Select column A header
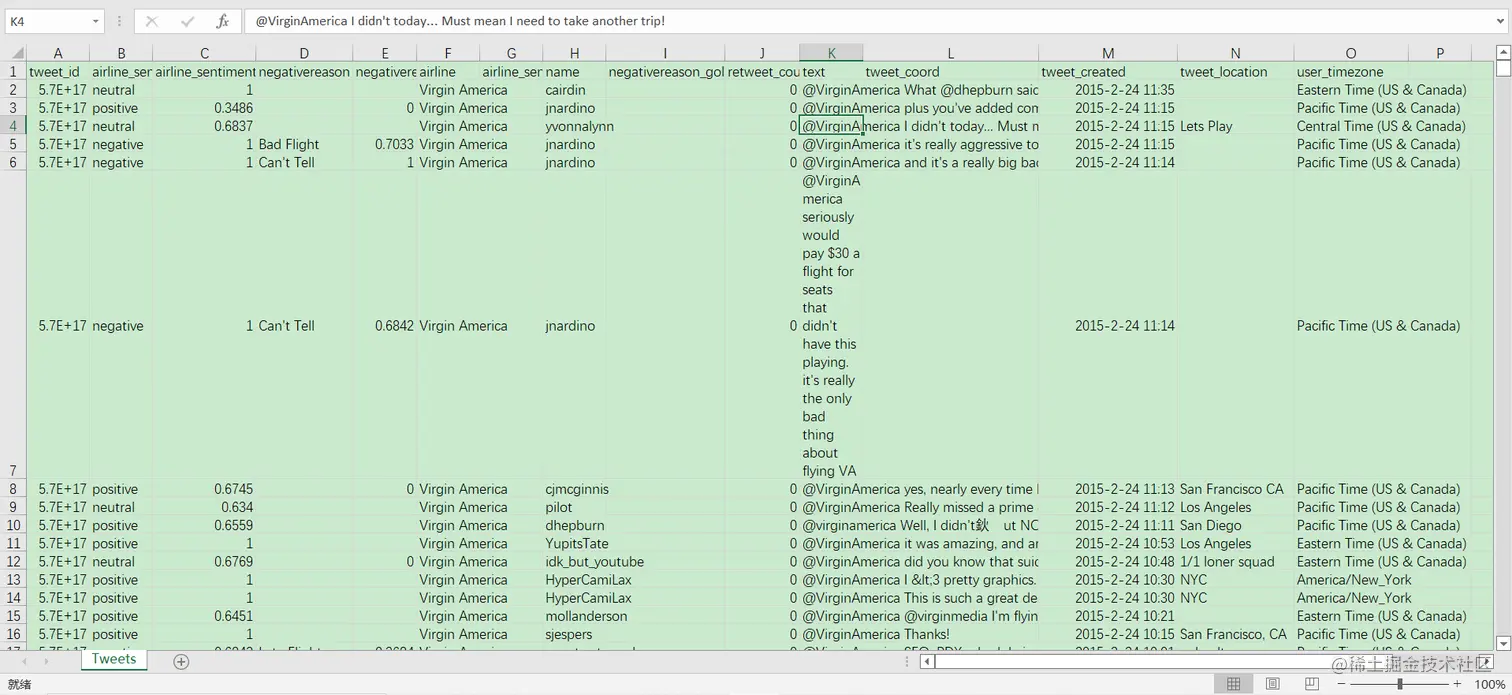The height and width of the screenshot is (695, 1512). pyautogui.click(x=58, y=53)
